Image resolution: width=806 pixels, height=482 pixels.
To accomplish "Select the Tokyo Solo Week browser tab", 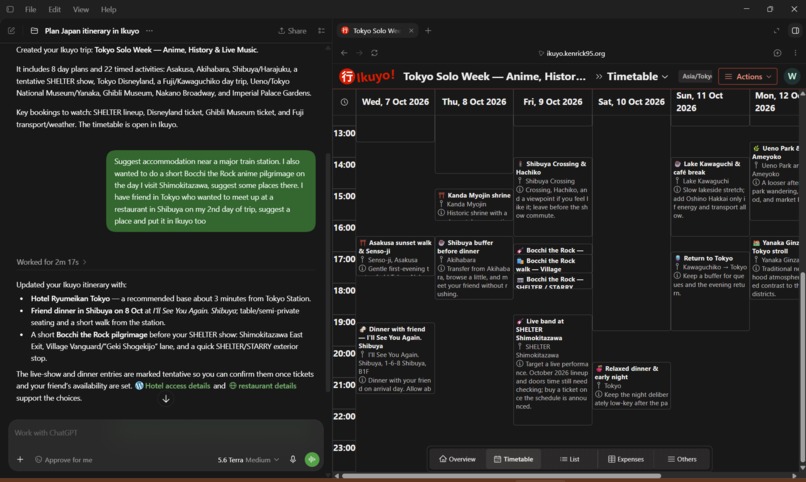I will pyautogui.click(x=378, y=31).
